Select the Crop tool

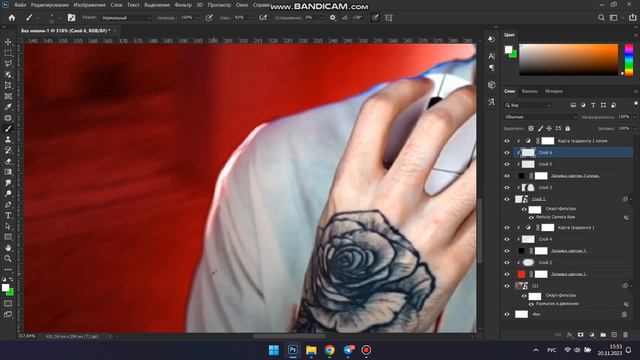[x=8, y=85]
